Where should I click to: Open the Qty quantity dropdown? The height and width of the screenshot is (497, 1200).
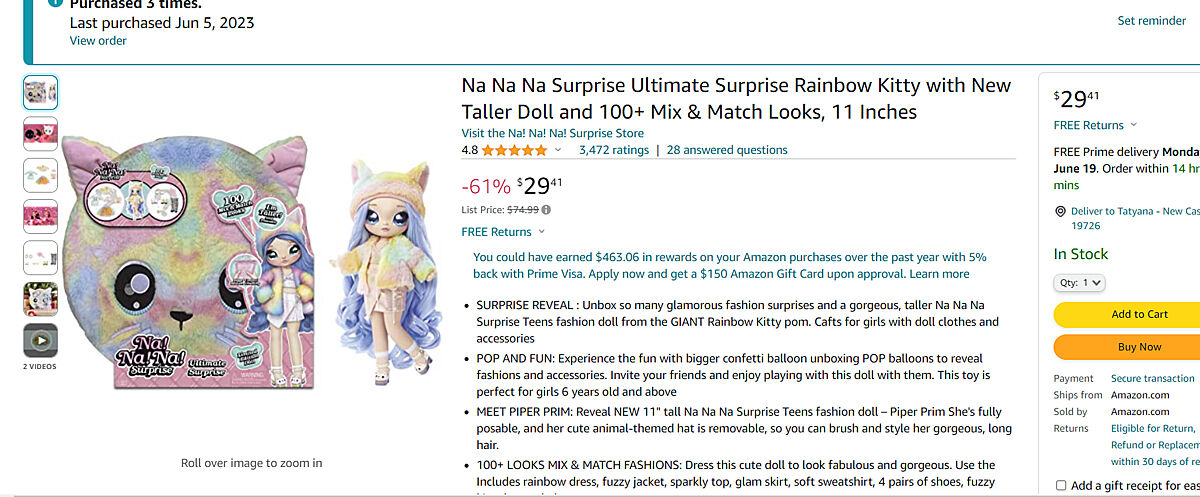pos(1079,283)
